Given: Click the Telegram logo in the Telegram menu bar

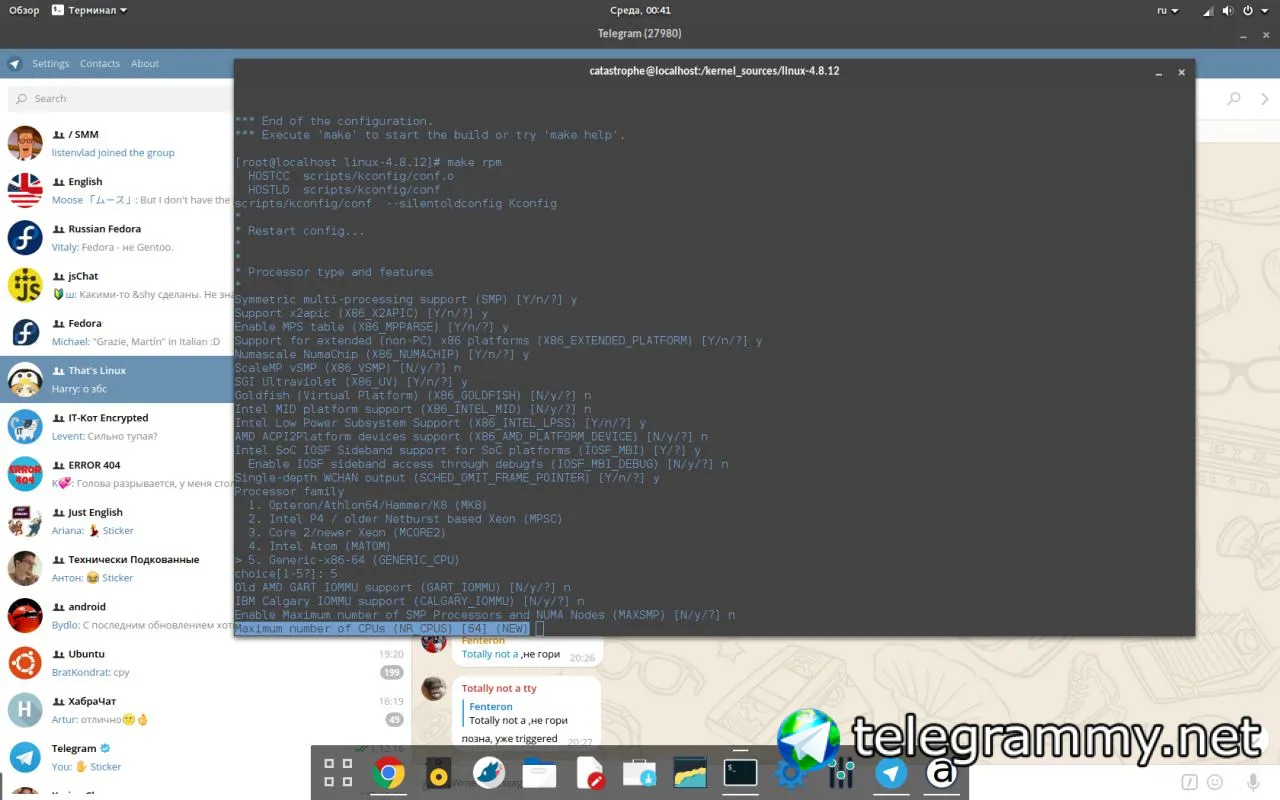Looking at the screenshot, I should click(x=14, y=64).
